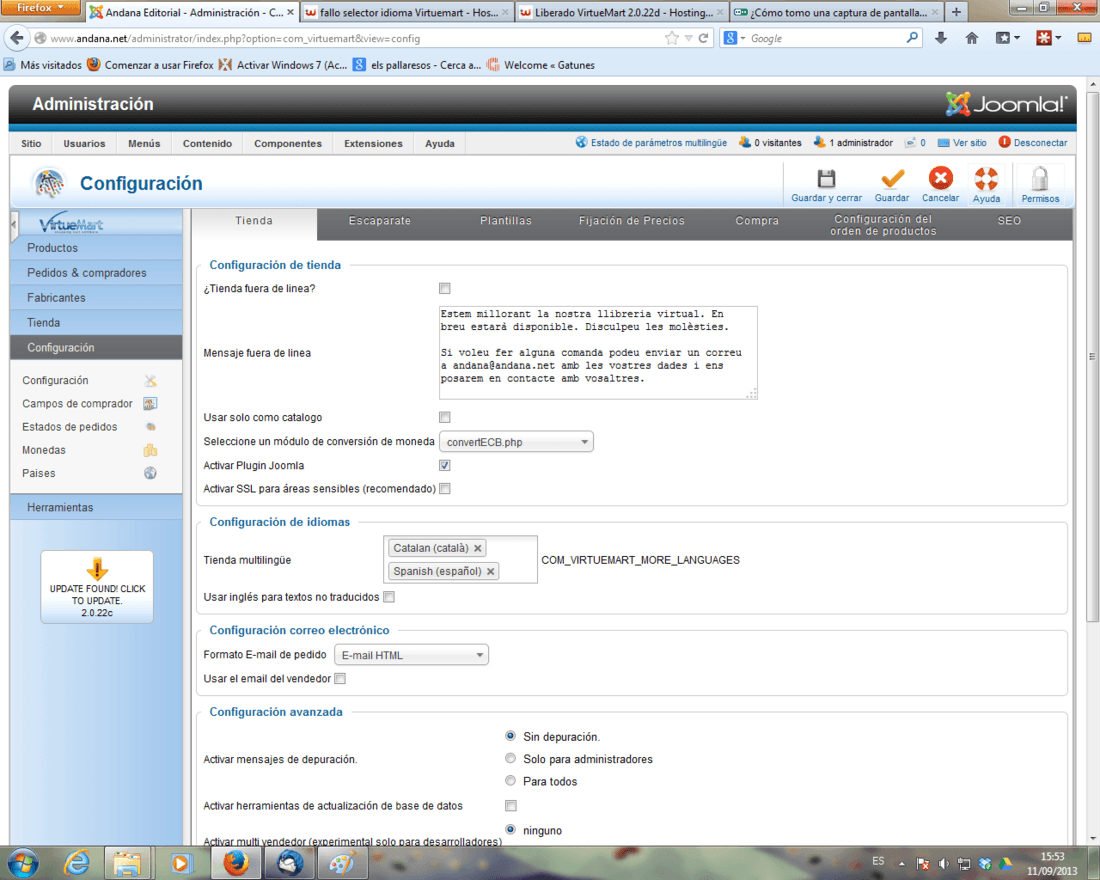Open Ayuda lifebuoy icon in toolbar
Screen dimensions: 1100x880
986,179
